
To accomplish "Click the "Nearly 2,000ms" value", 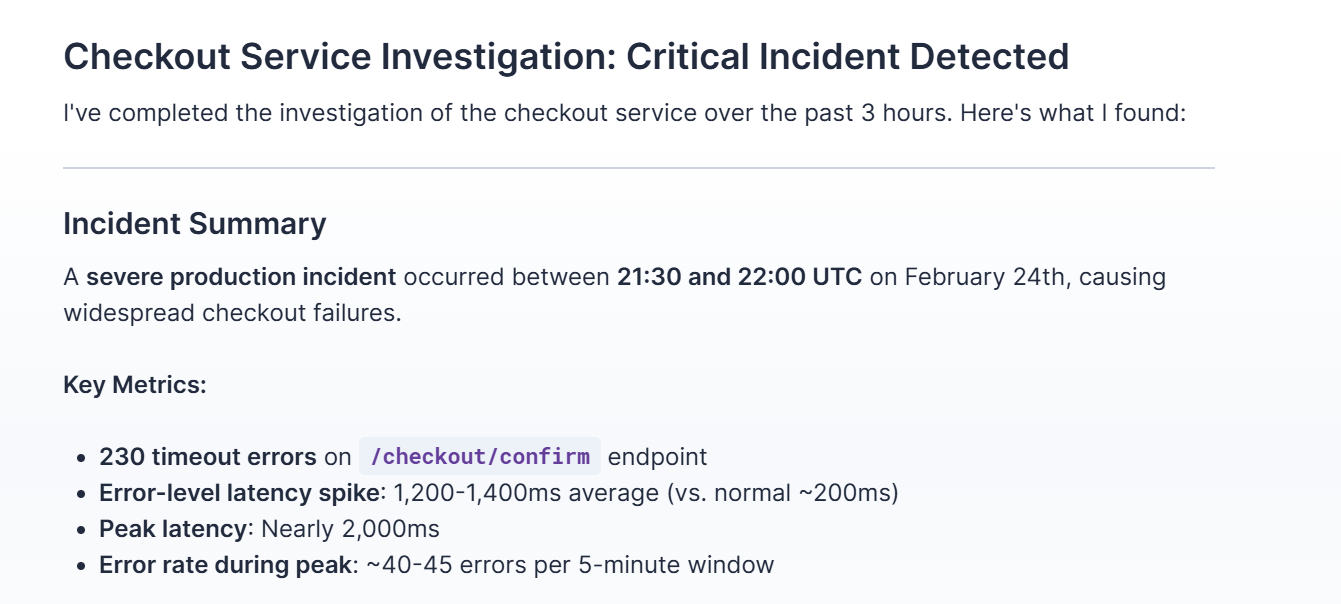I will pyautogui.click(x=350, y=529).
